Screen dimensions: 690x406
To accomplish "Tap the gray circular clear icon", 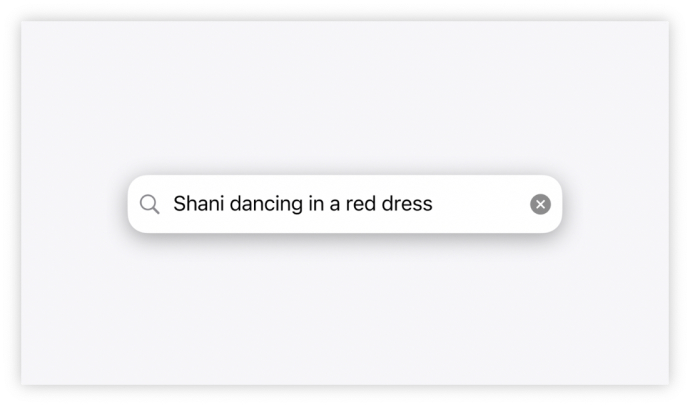I will point(540,204).
